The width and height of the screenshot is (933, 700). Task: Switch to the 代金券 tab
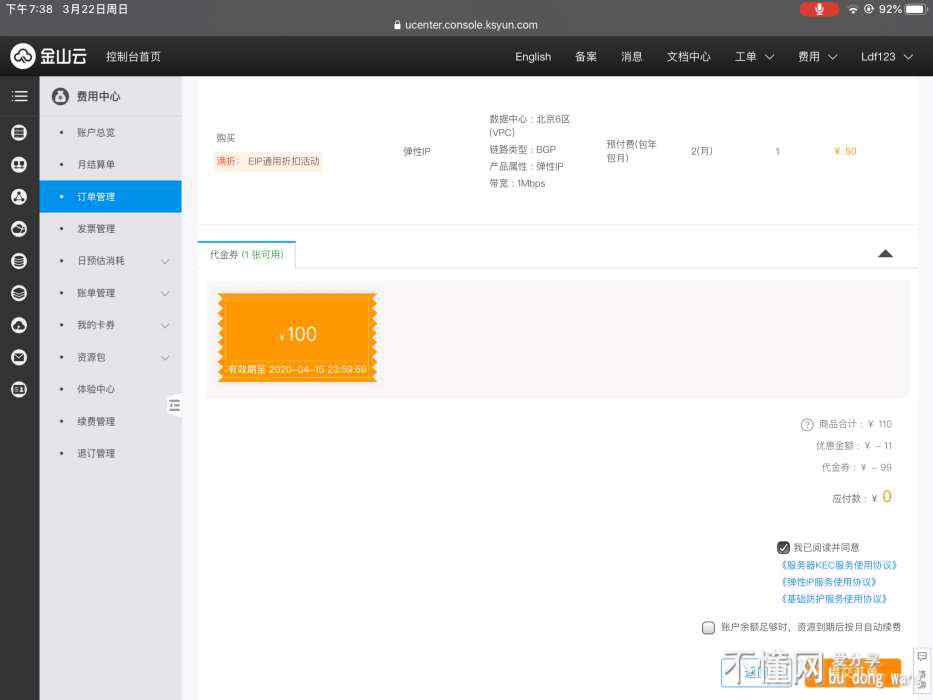tap(246, 255)
